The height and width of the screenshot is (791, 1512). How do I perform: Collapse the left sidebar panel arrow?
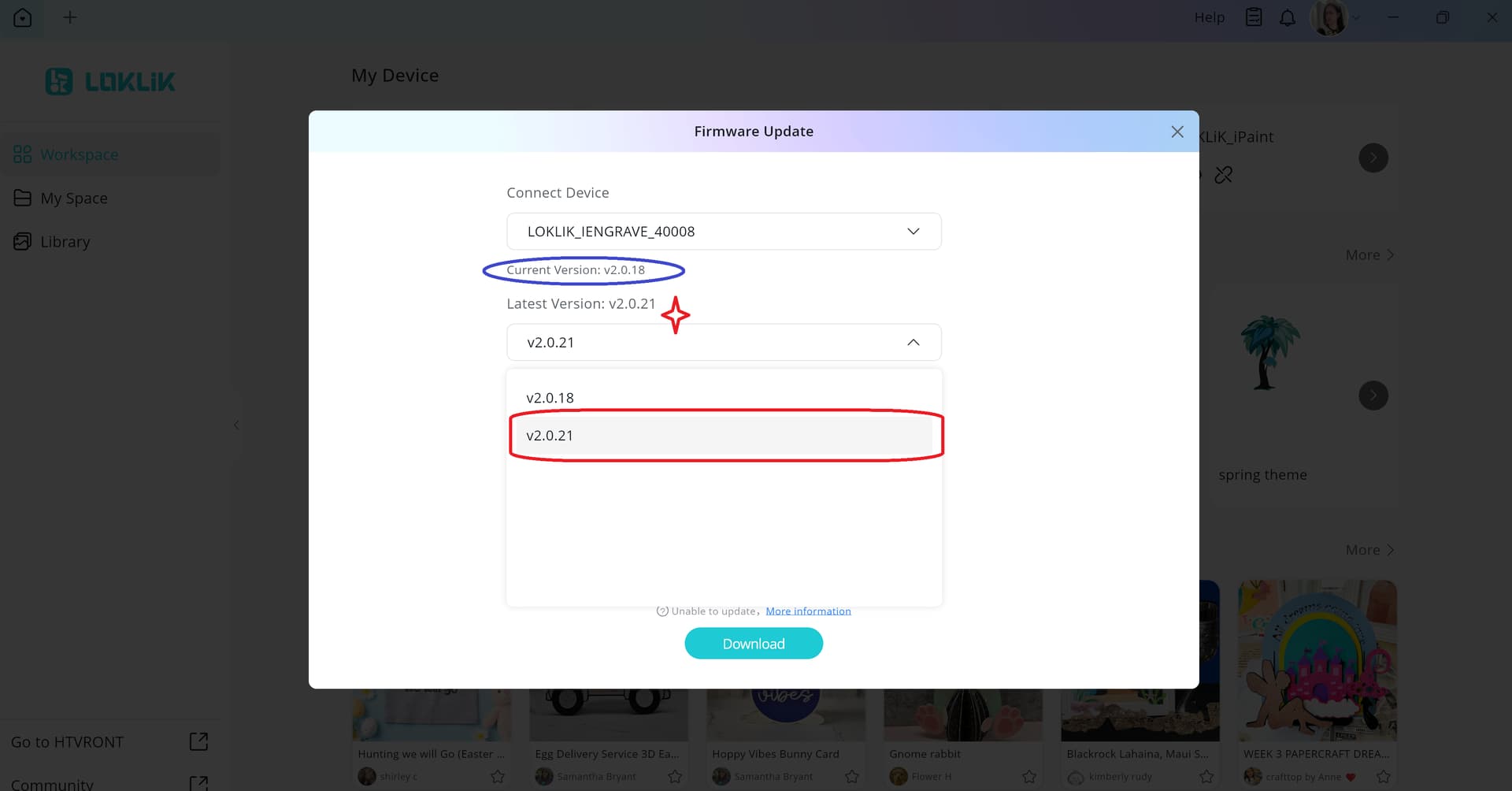click(x=236, y=425)
